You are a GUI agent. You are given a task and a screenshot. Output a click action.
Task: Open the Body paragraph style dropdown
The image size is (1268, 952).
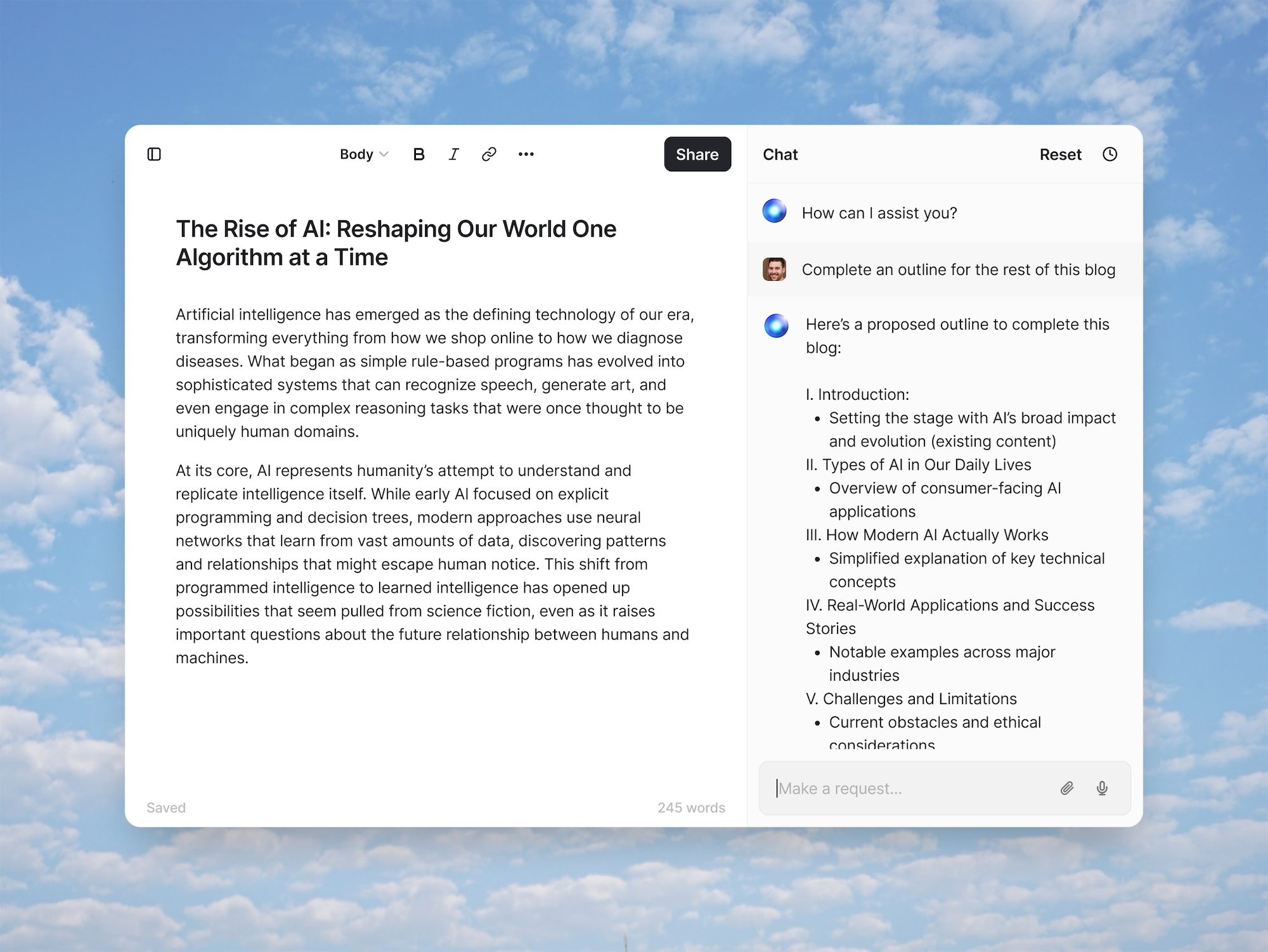tap(363, 154)
